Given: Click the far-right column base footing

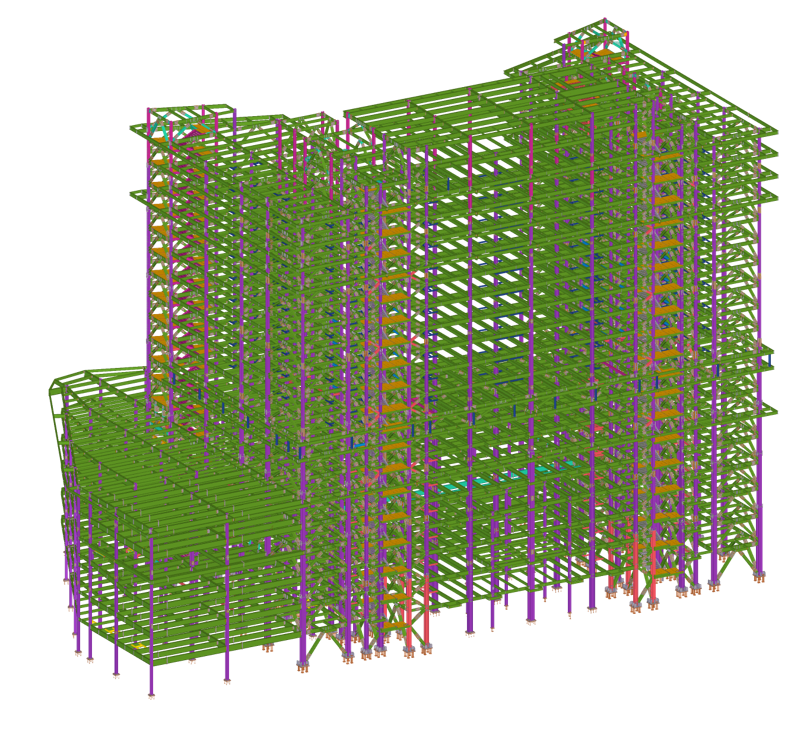Looking at the screenshot, I should tap(758, 575).
